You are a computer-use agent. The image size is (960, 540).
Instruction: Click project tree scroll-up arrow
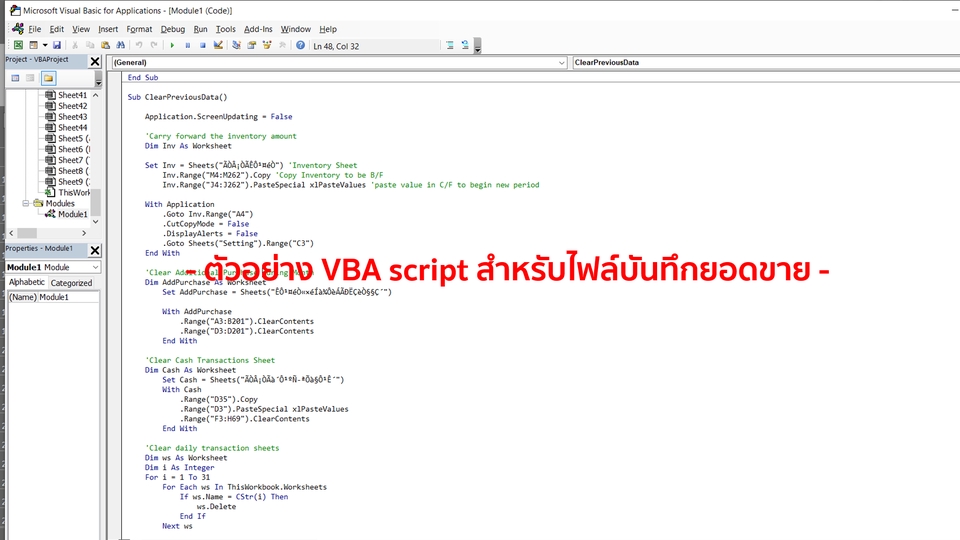96,96
